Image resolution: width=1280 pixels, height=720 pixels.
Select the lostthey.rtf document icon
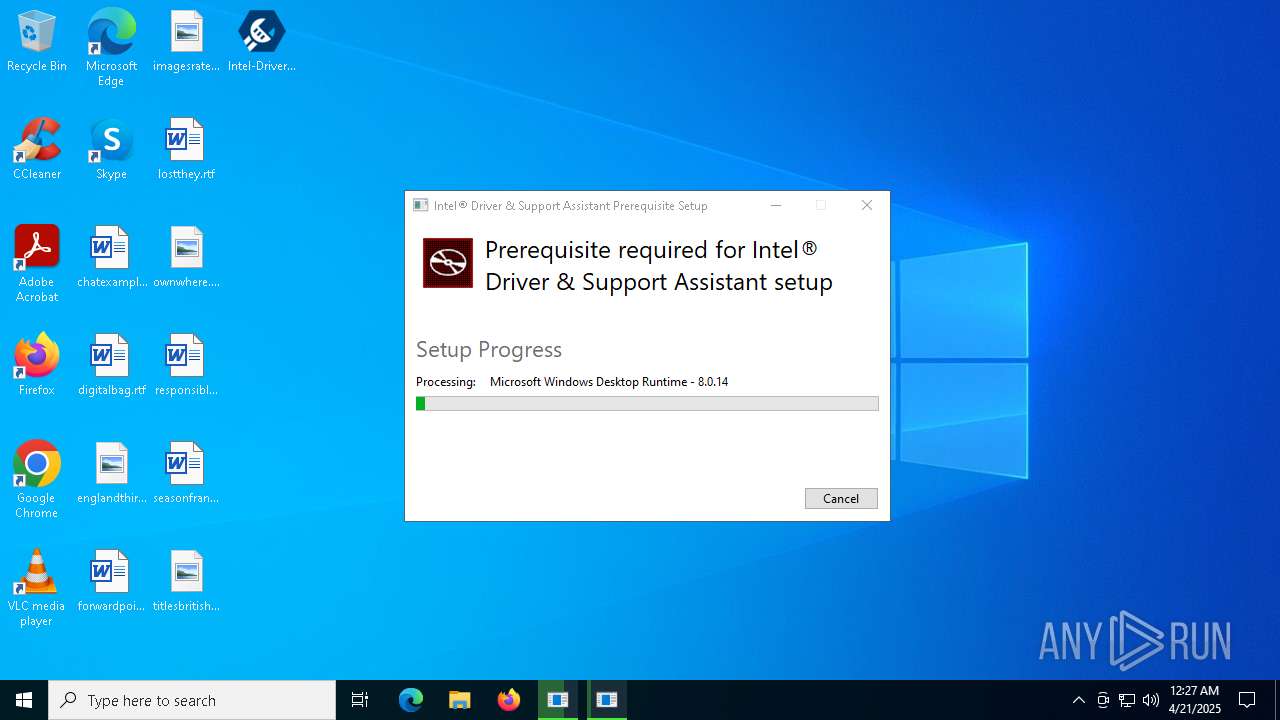click(186, 149)
